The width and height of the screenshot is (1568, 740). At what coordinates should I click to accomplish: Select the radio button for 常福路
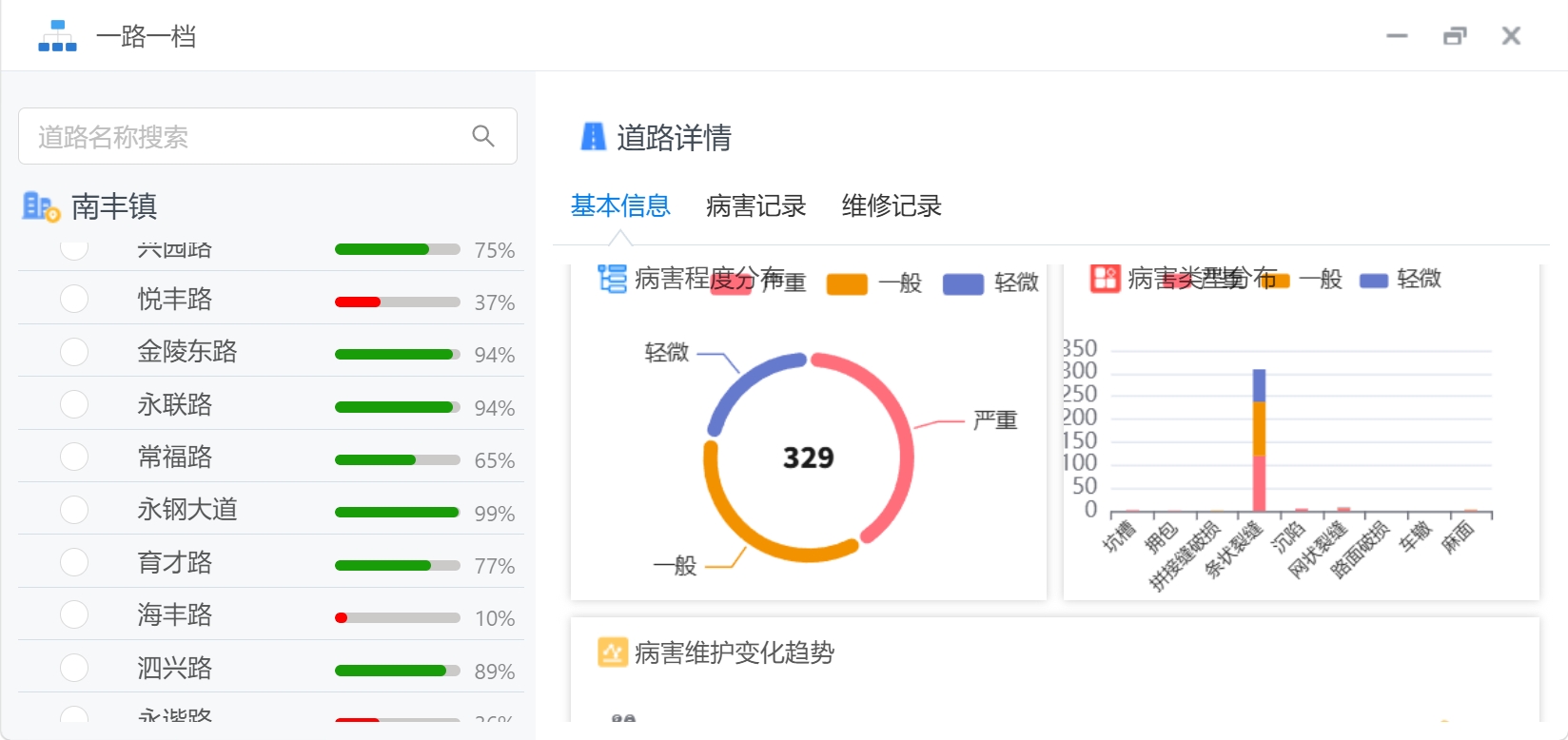pyautogui.click(x=74, y=457)
